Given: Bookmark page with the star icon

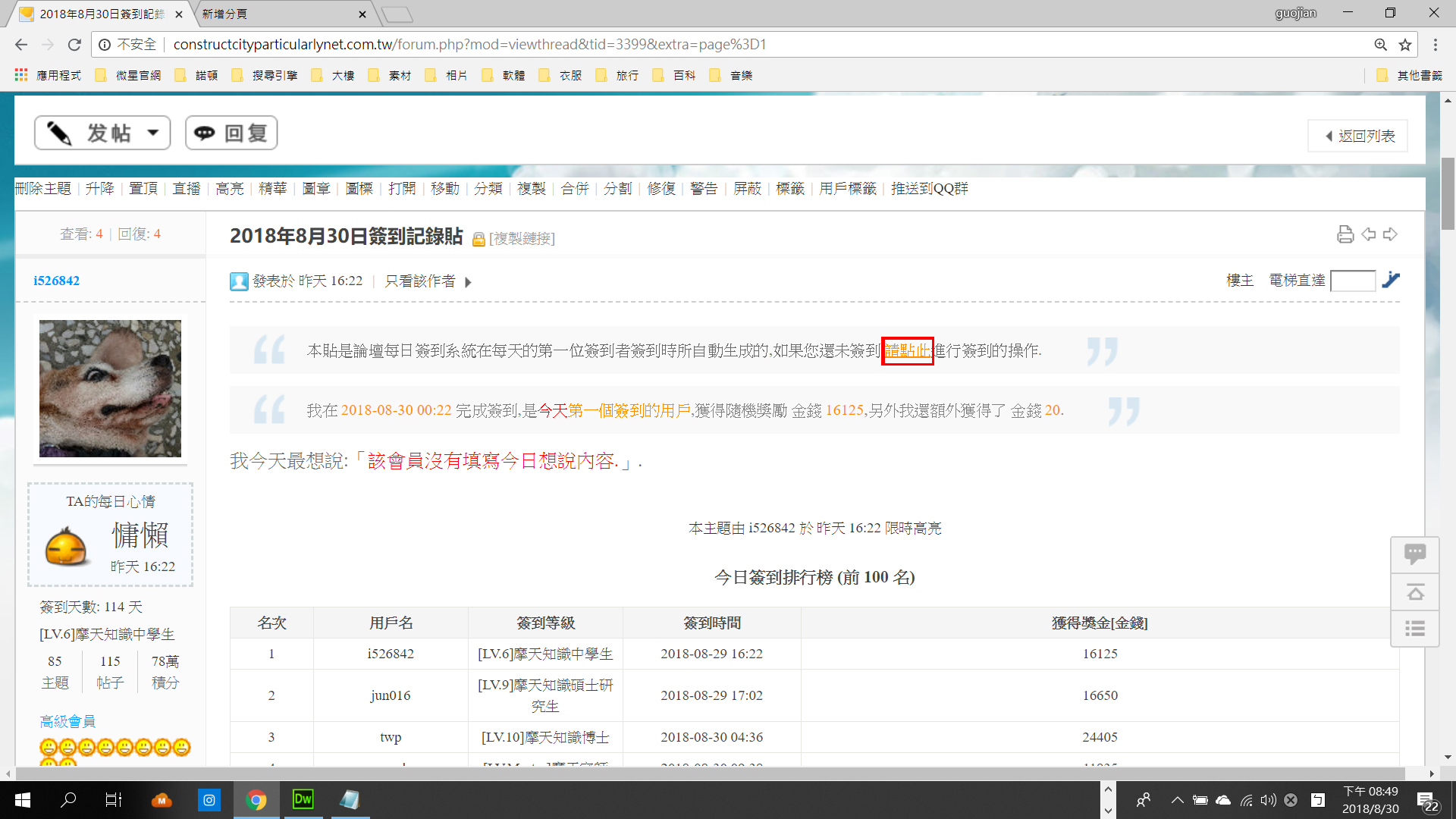Looking at the screenshot, I should pyautogui.click(x=1405, y=45).
